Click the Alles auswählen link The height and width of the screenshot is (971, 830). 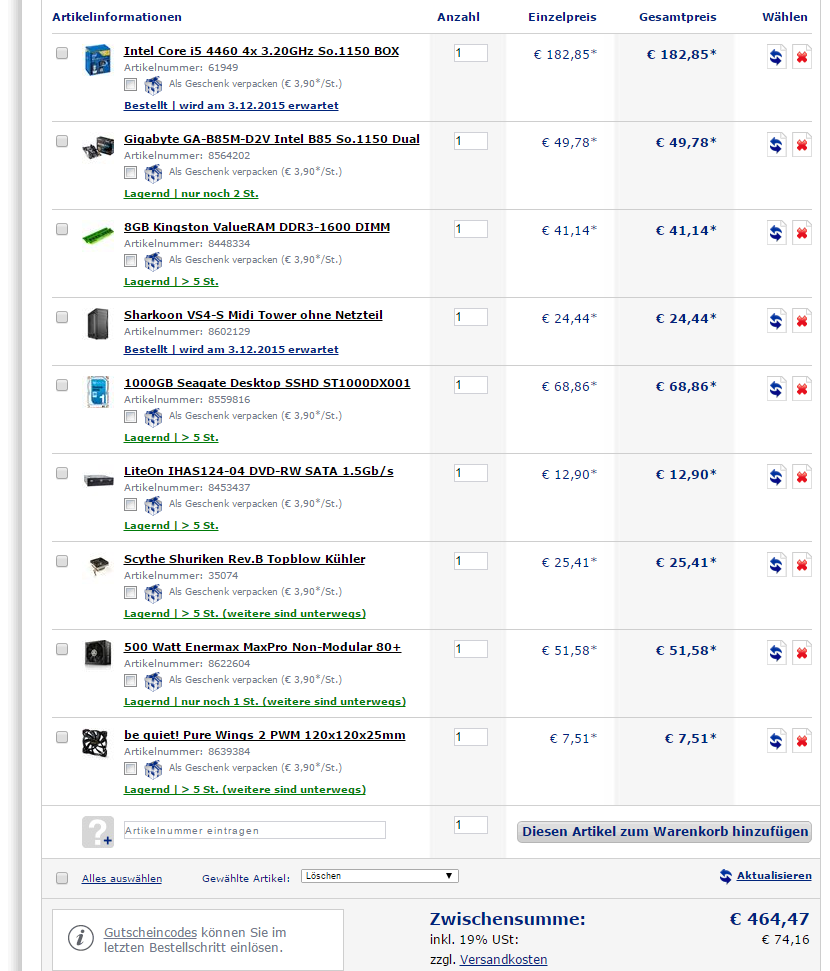tap(121, 878)
